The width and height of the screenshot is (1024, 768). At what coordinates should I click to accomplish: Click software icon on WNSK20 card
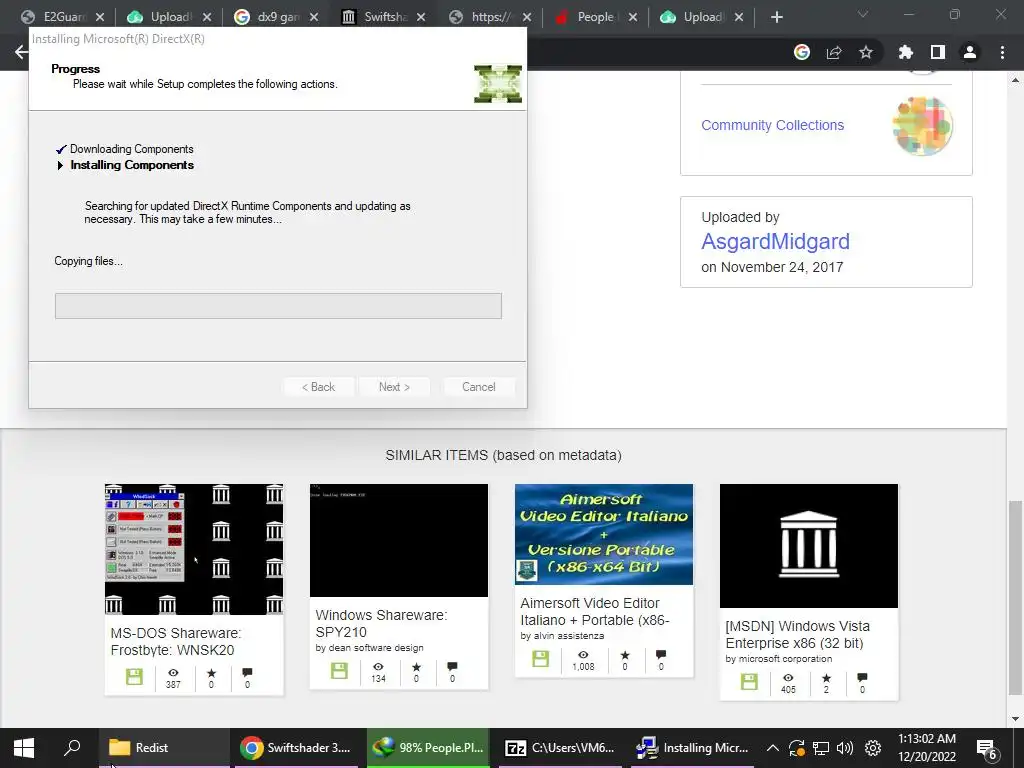click(x=135, y=677)
